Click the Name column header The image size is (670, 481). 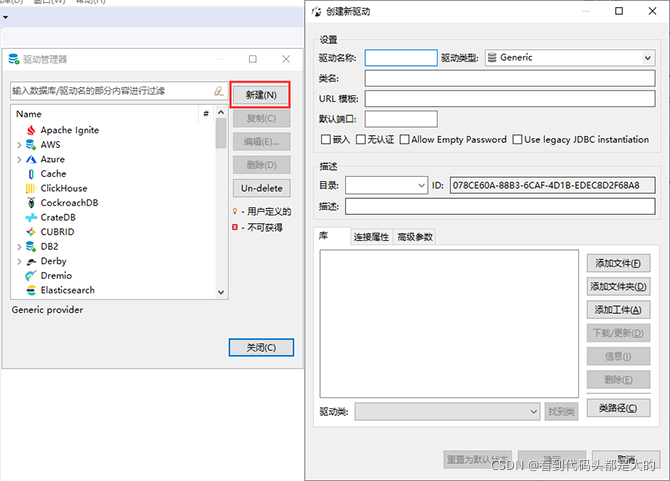pyautogui.click(x=29, y=114)
